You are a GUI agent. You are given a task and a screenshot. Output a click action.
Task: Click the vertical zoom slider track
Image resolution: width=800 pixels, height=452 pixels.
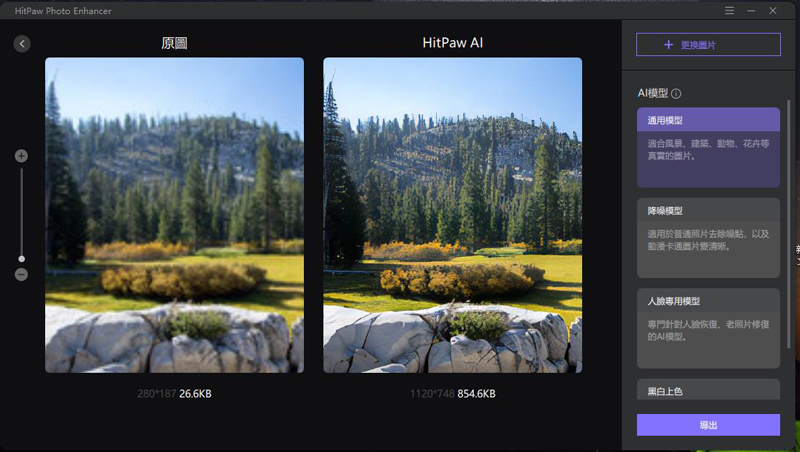[21, 212]
